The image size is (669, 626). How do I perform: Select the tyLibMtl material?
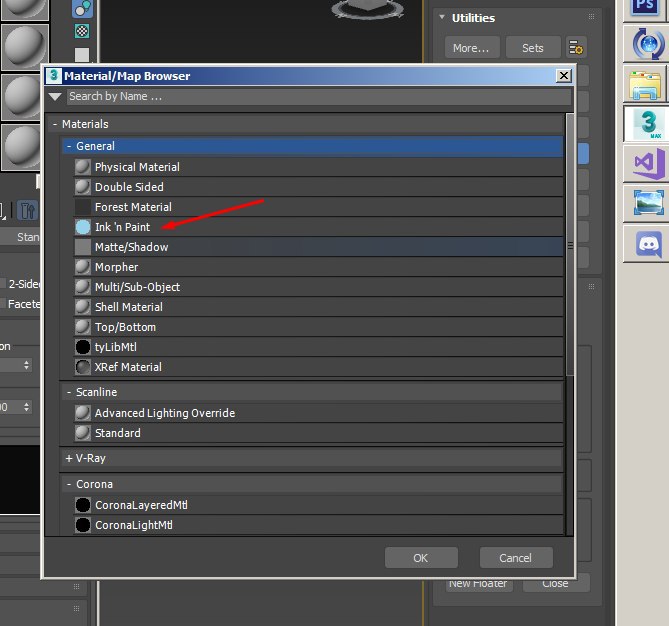pos(318,347)
